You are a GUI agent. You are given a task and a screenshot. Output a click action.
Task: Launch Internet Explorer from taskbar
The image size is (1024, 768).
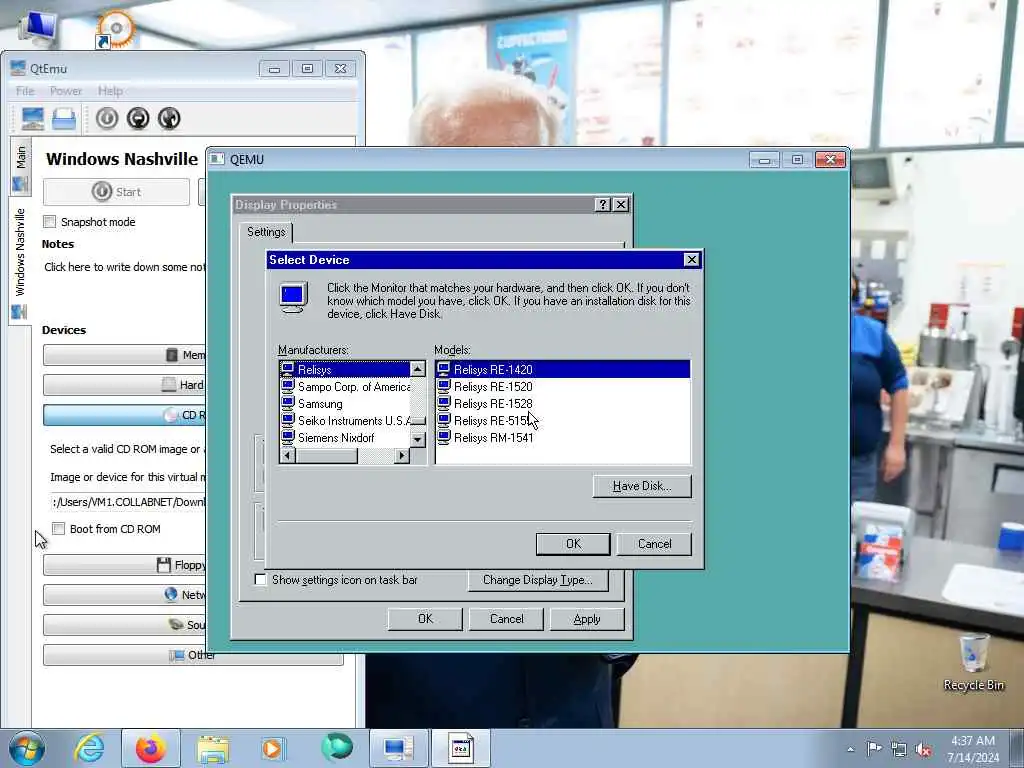point(89,748)
